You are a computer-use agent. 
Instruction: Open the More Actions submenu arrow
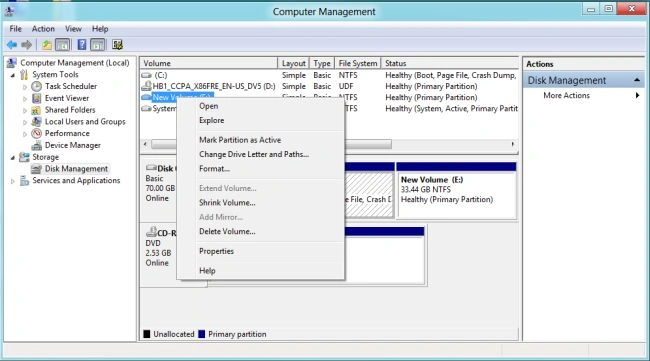[x=637, y=95]
